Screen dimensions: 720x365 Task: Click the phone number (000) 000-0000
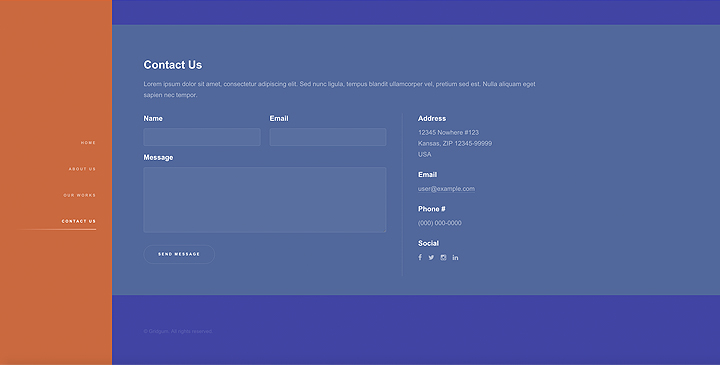439,223
